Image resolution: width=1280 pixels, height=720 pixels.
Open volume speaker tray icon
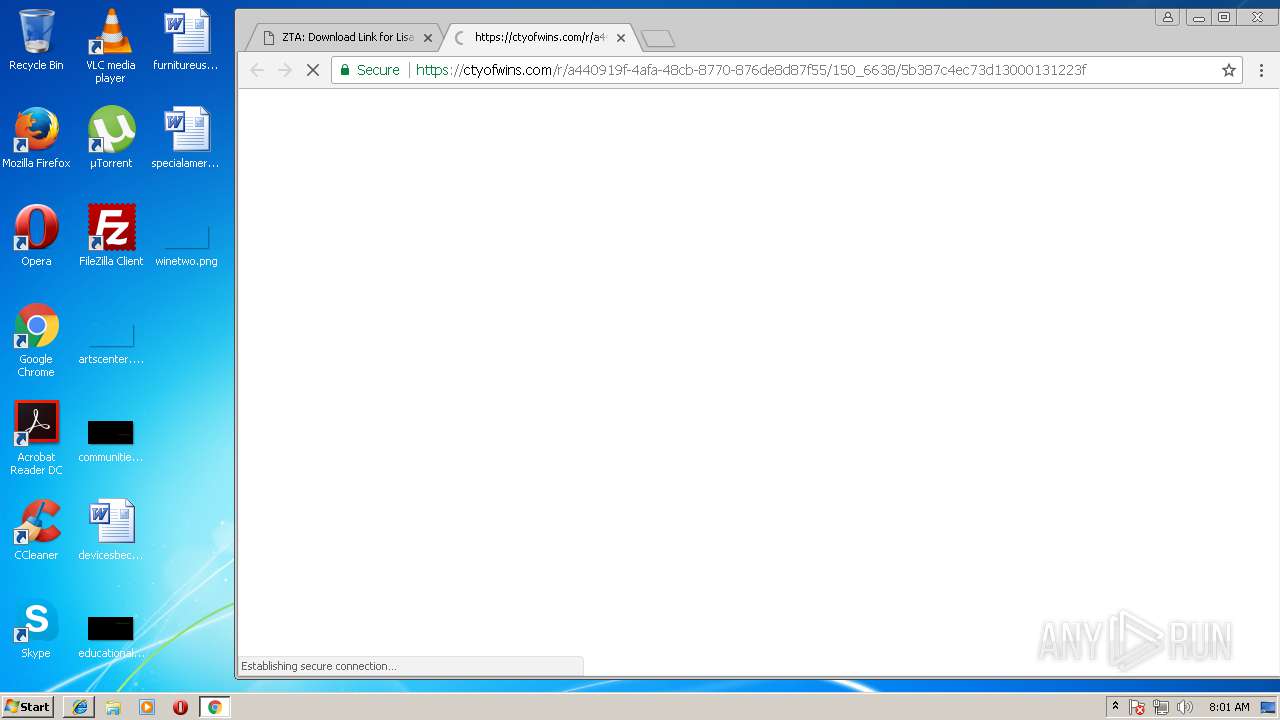[x=1185, y=707]
